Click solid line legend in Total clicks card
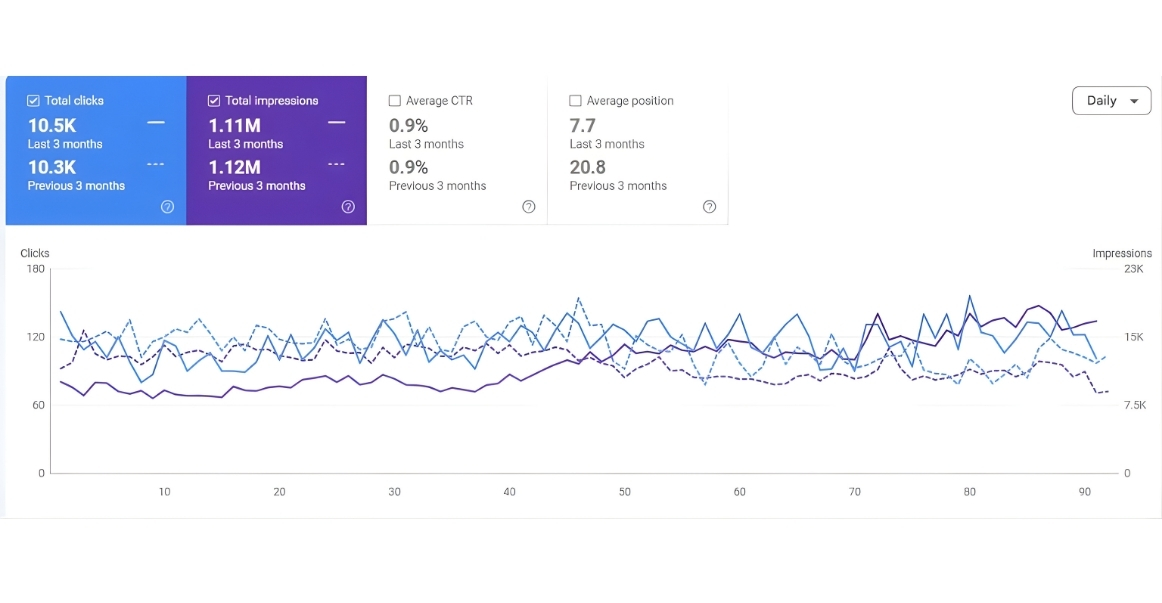The width and height of the screenshot is (1162, 603). [156, 123]
